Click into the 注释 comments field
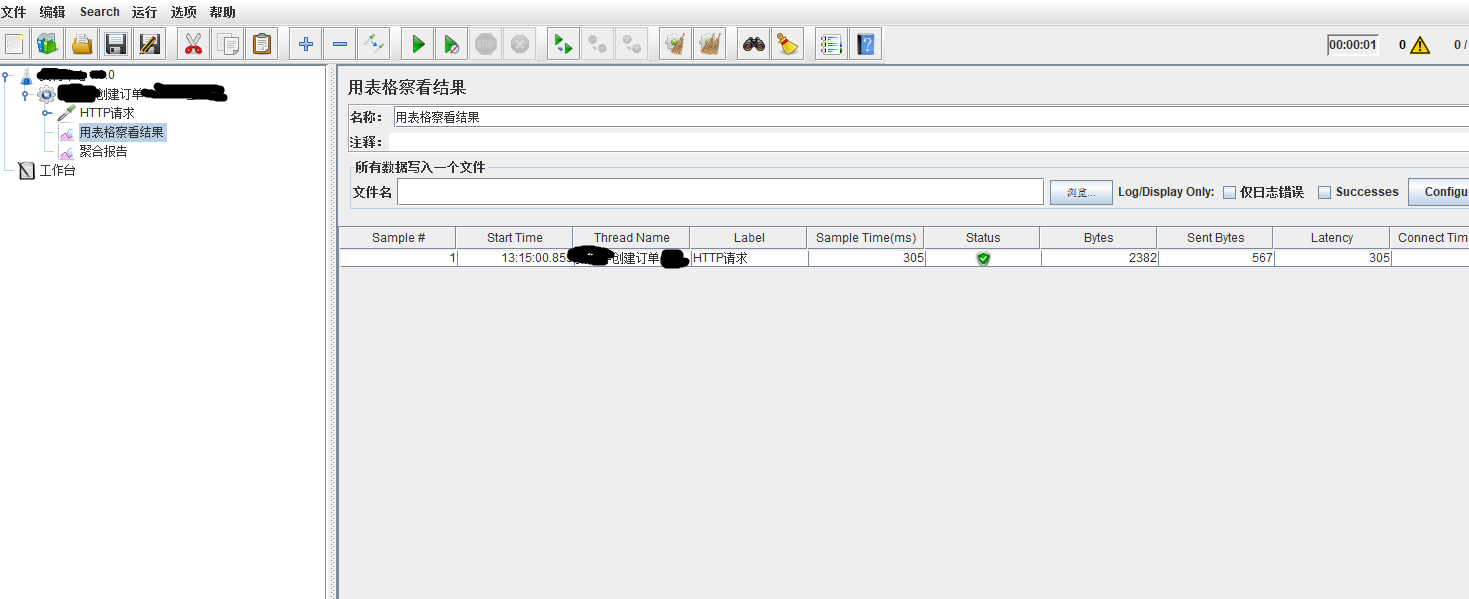This screenshot has width=1469, height=599. coord(930,142)
